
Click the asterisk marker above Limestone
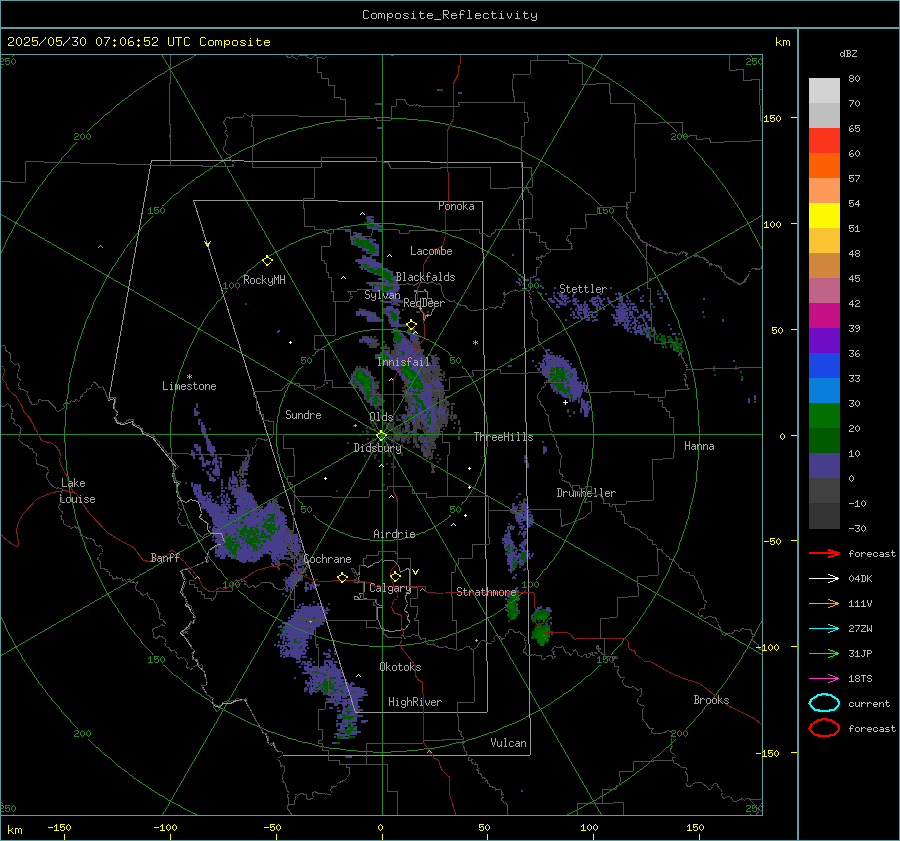coord(189,377)
